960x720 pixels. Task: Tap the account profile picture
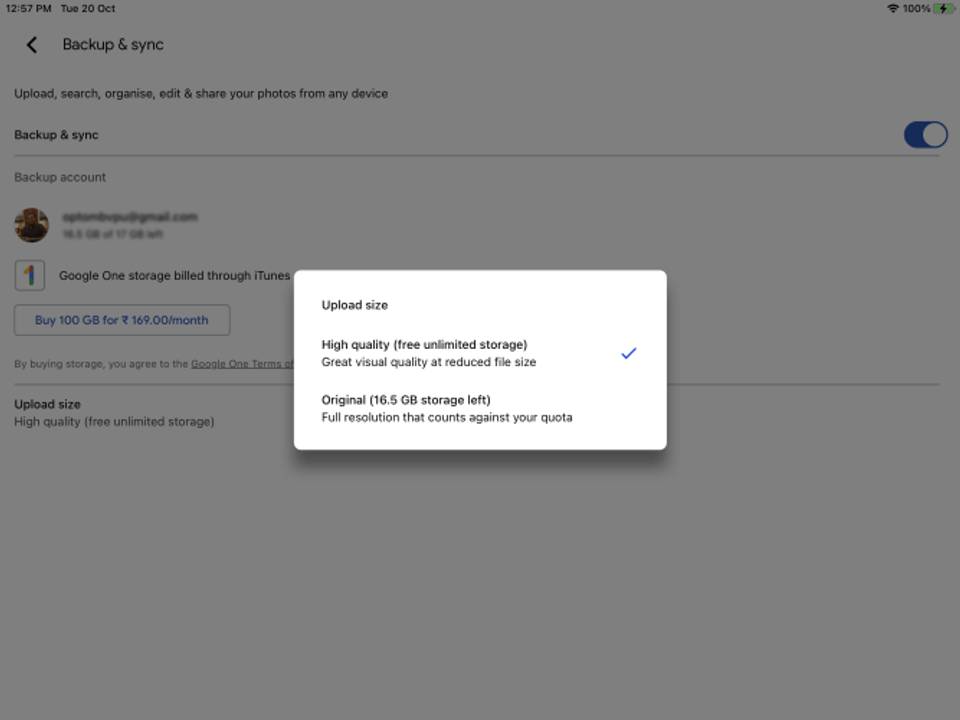pyautogui.click(x=32, y=225)
